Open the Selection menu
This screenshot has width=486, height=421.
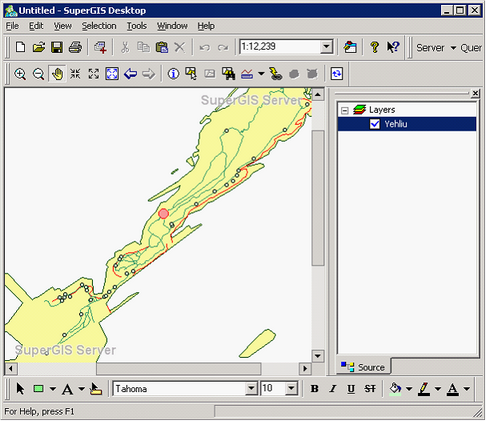pyautogui.click(x=99, y=26)
